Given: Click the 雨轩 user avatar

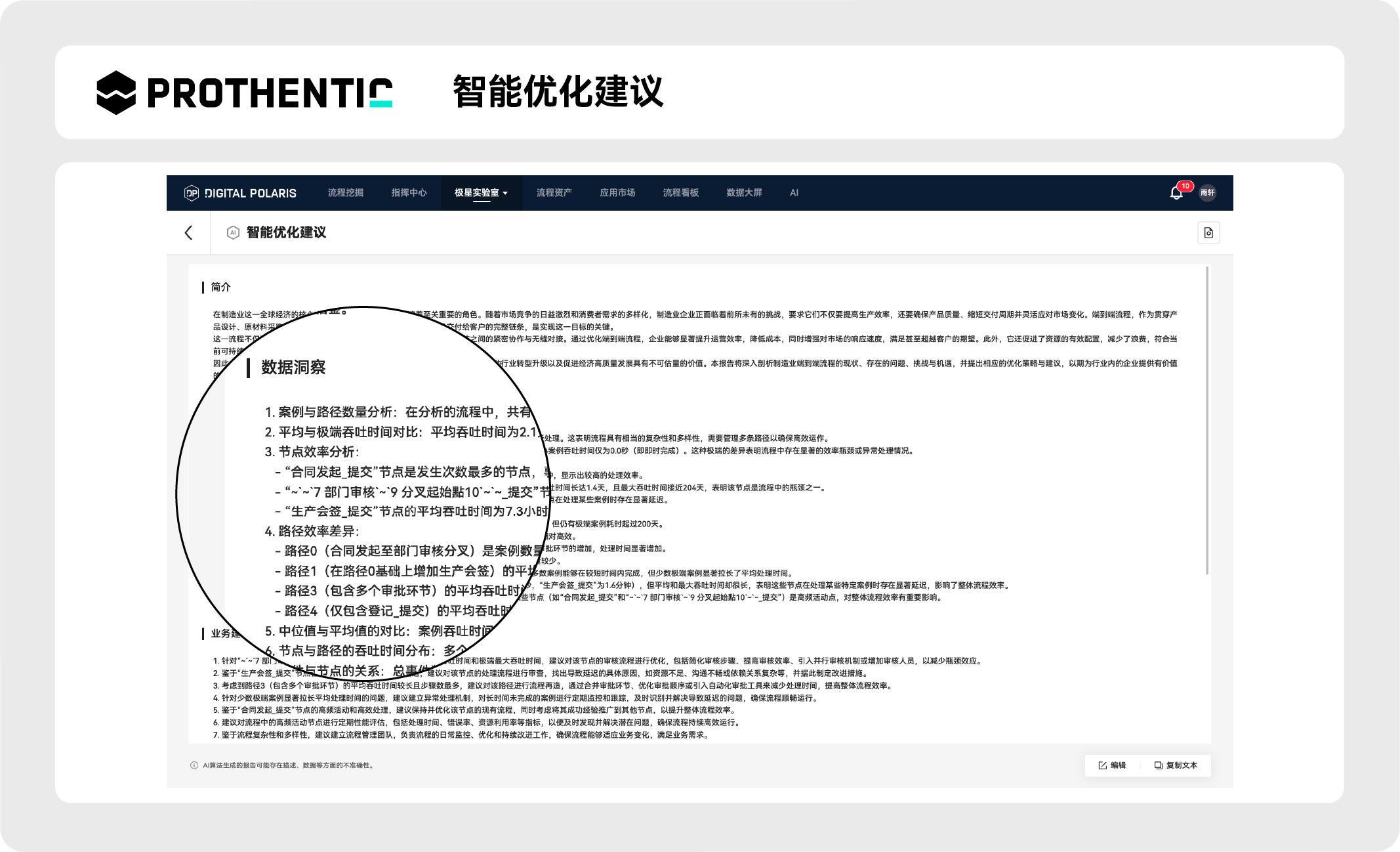Looking at the screenshot, I should point(1207,193).
